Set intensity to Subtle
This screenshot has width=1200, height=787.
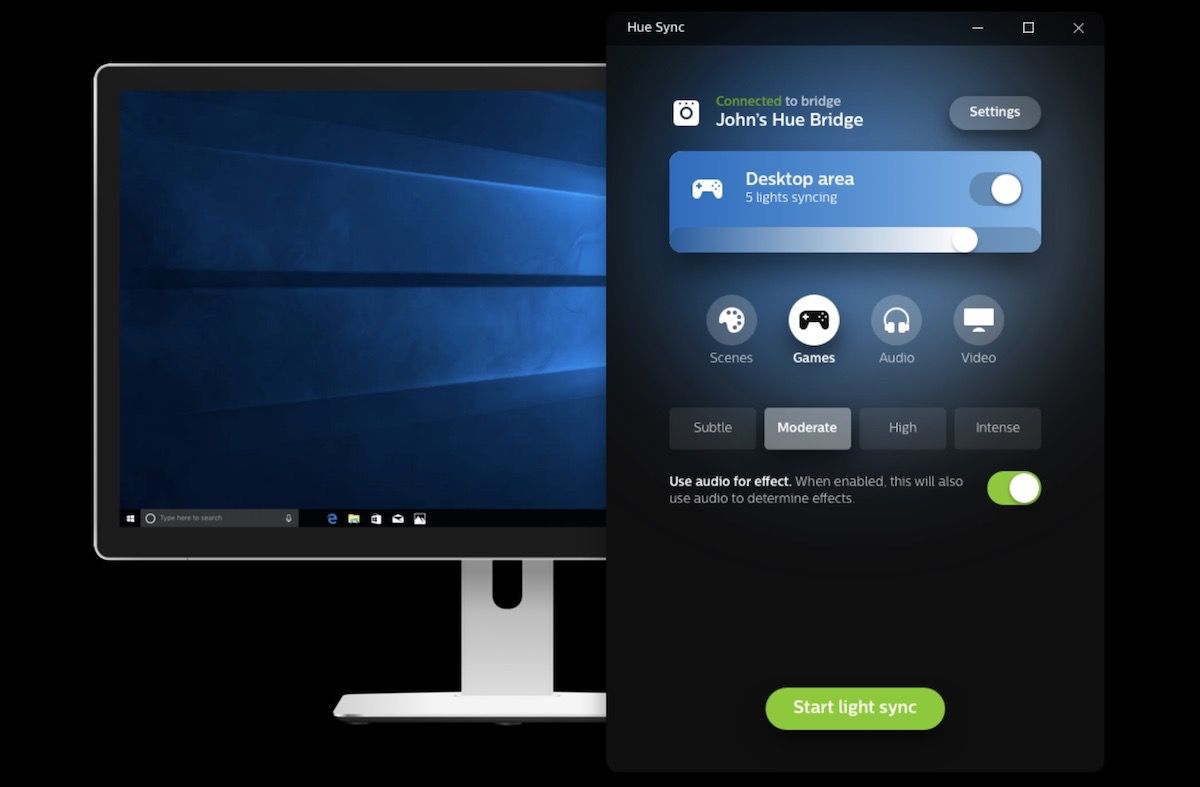[712, 428]
